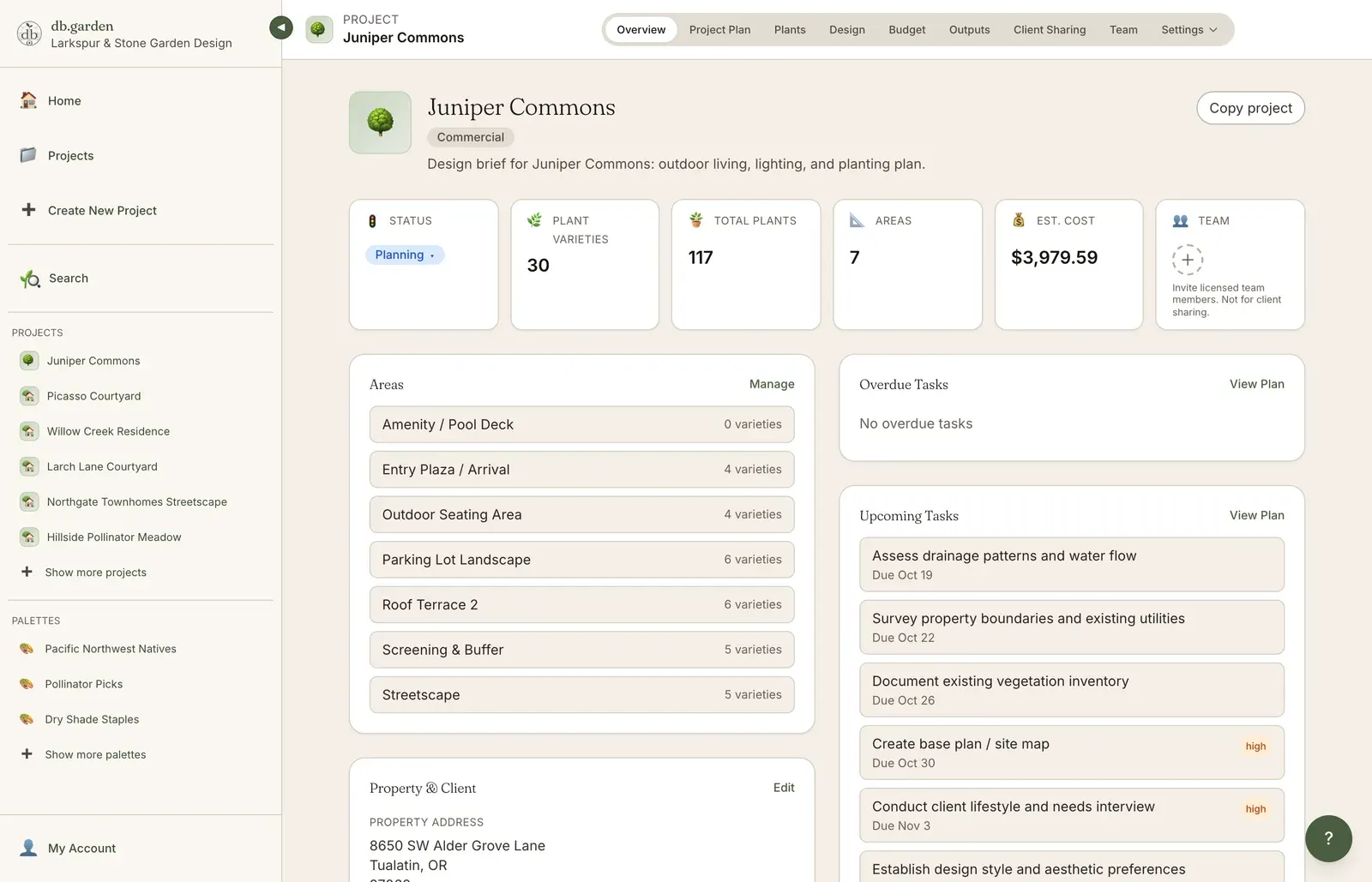This screenshot has width=1372, height=882.
Task: Click the Picasso Courtyard project icon
Action: 28,396
